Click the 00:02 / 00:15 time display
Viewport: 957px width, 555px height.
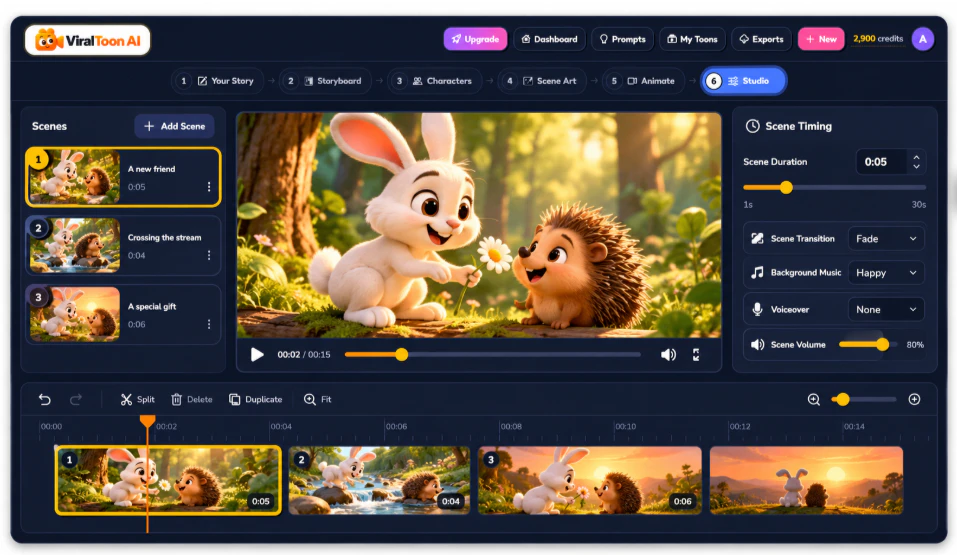click(x=304, y=355)
